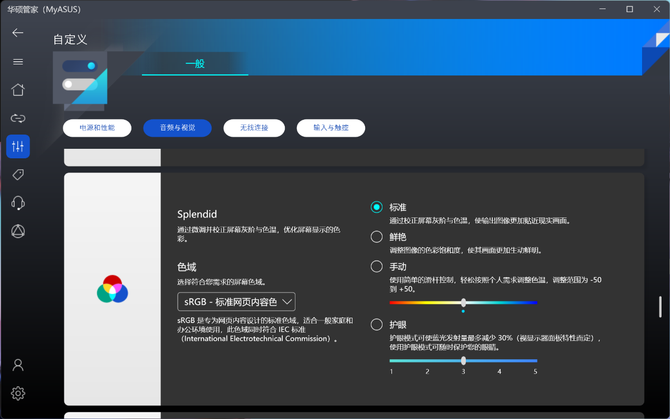Click the Splendid RGB color circles icon

click(112, 289)
